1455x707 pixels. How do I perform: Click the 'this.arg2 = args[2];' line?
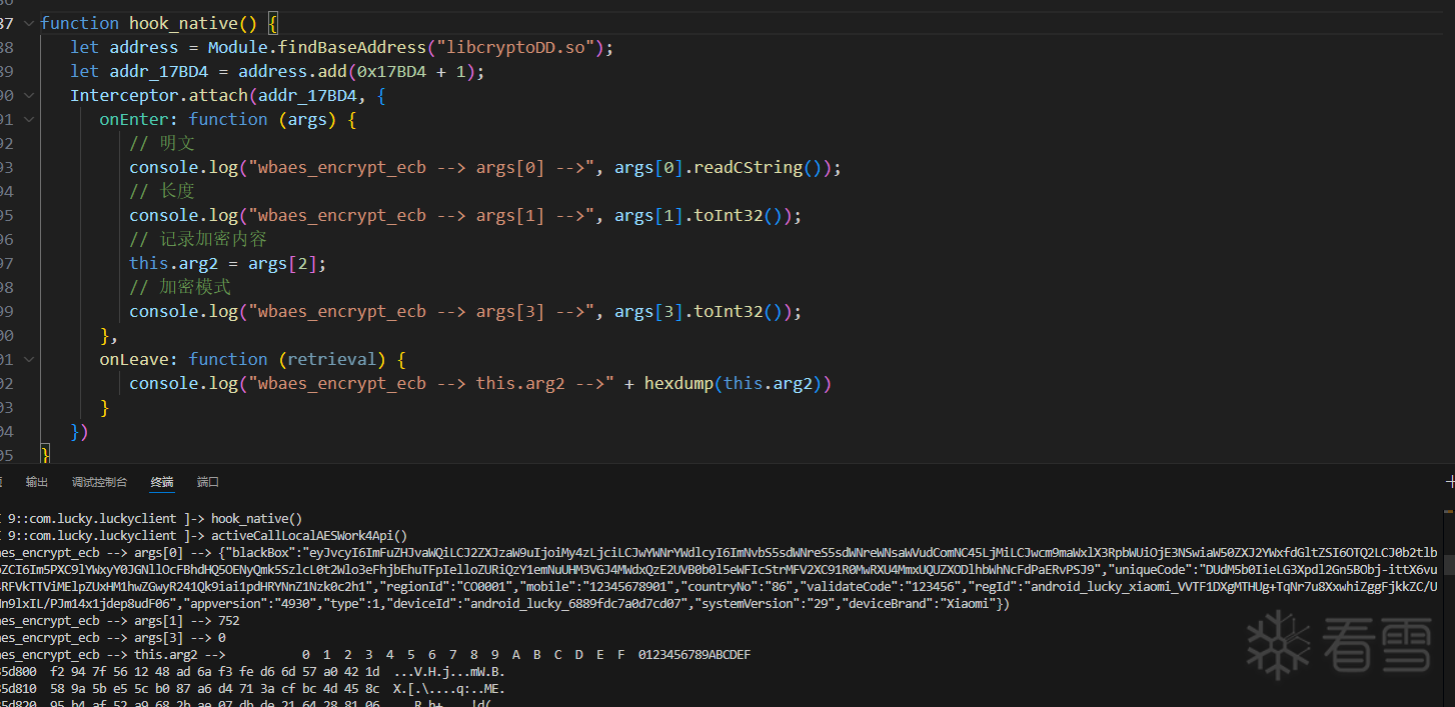point(228,263)
